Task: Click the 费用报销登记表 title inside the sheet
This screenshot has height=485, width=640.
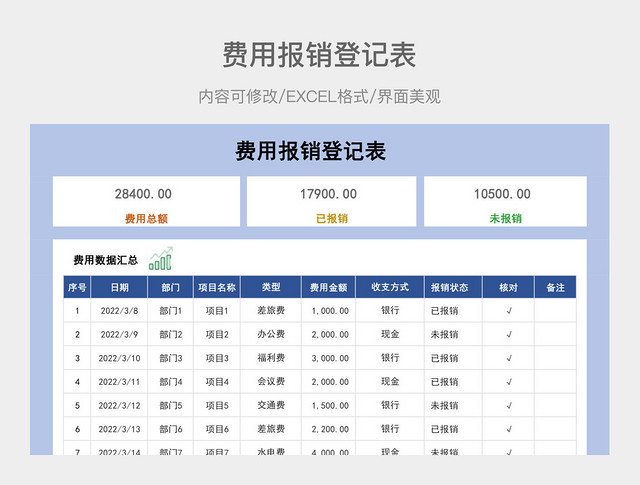Action: [x=311, y=151]
